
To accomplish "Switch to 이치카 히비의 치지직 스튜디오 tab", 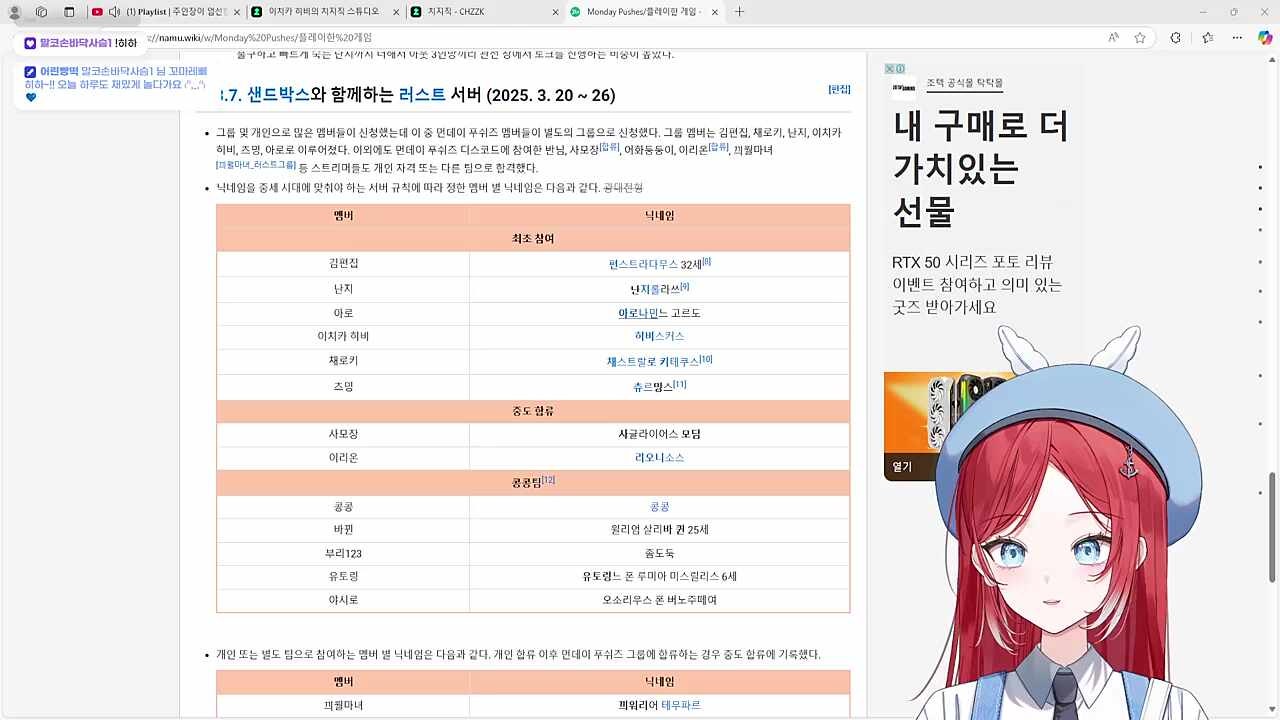I will tap(325, 12).
